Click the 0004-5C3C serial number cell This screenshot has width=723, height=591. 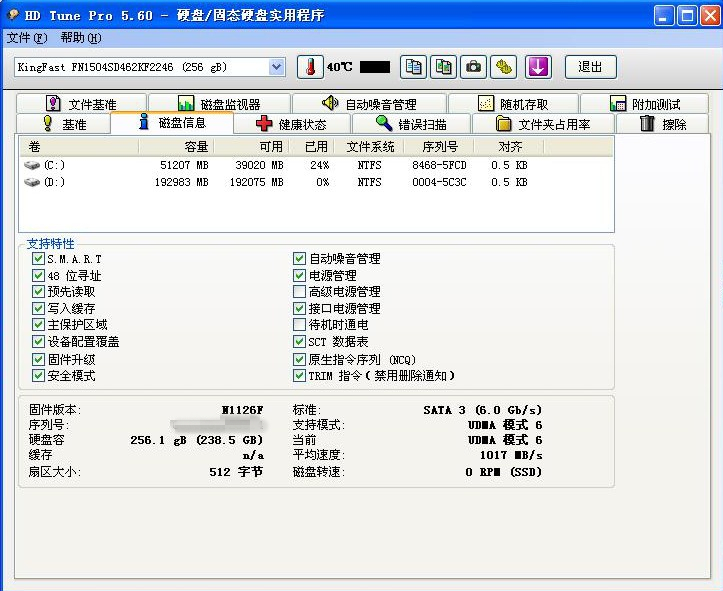(x=439, y=182)
